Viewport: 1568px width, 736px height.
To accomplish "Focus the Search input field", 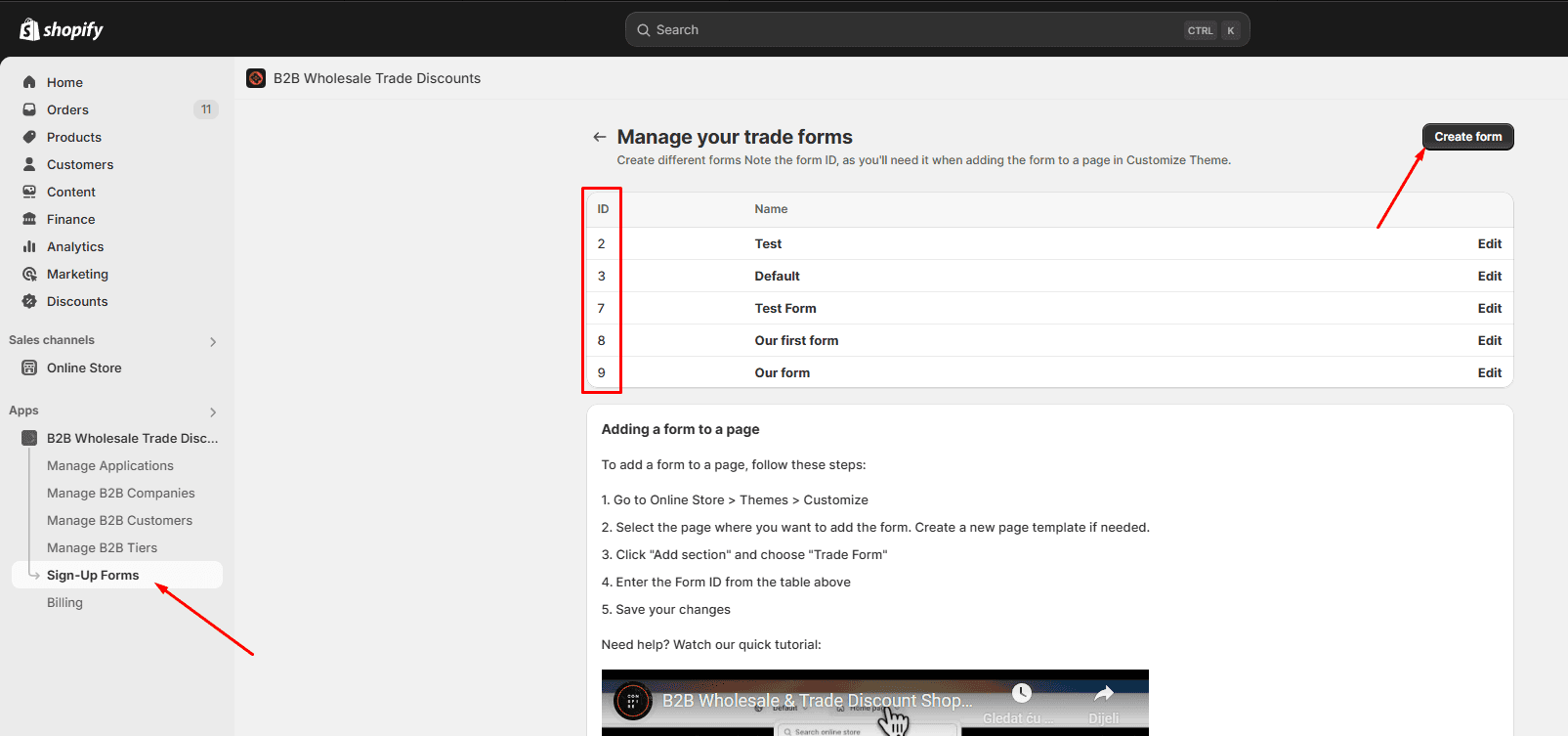I will [937, 29].
